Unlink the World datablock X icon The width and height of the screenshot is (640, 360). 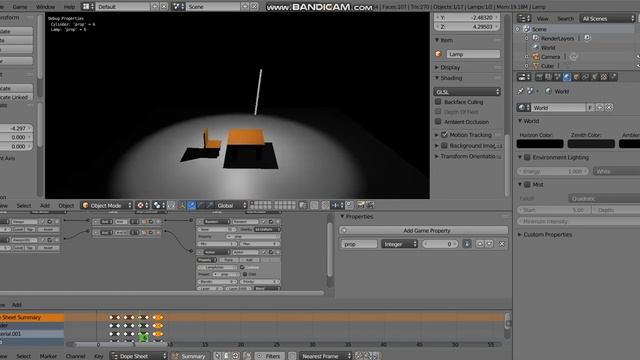(609, 108)
